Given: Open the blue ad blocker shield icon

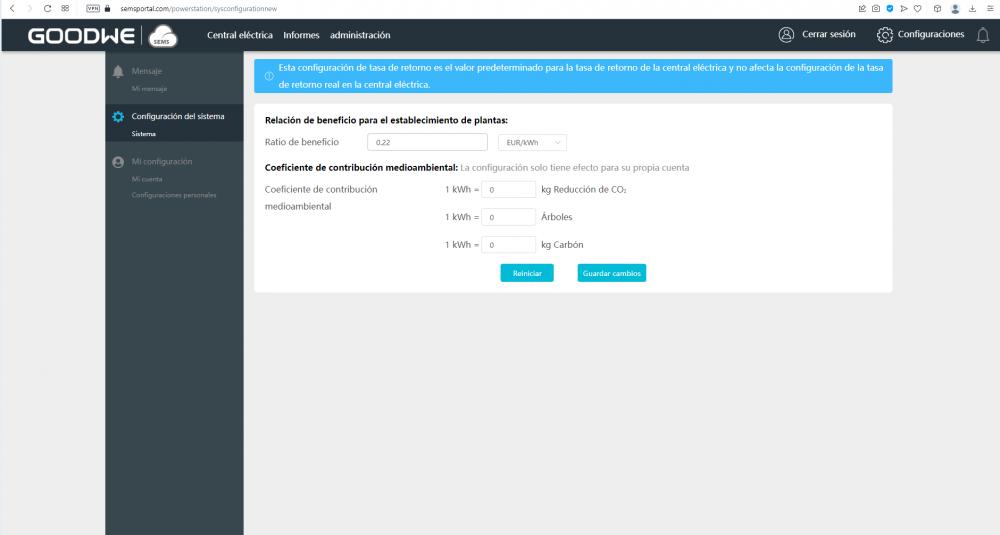Looking at the screenshot, I should (890, 8).
